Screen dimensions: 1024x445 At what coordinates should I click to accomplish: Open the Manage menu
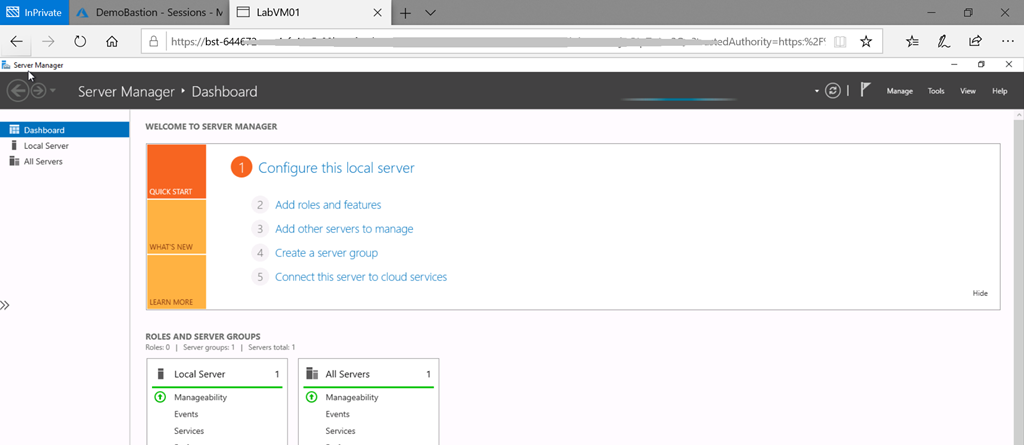coord(899,91)
